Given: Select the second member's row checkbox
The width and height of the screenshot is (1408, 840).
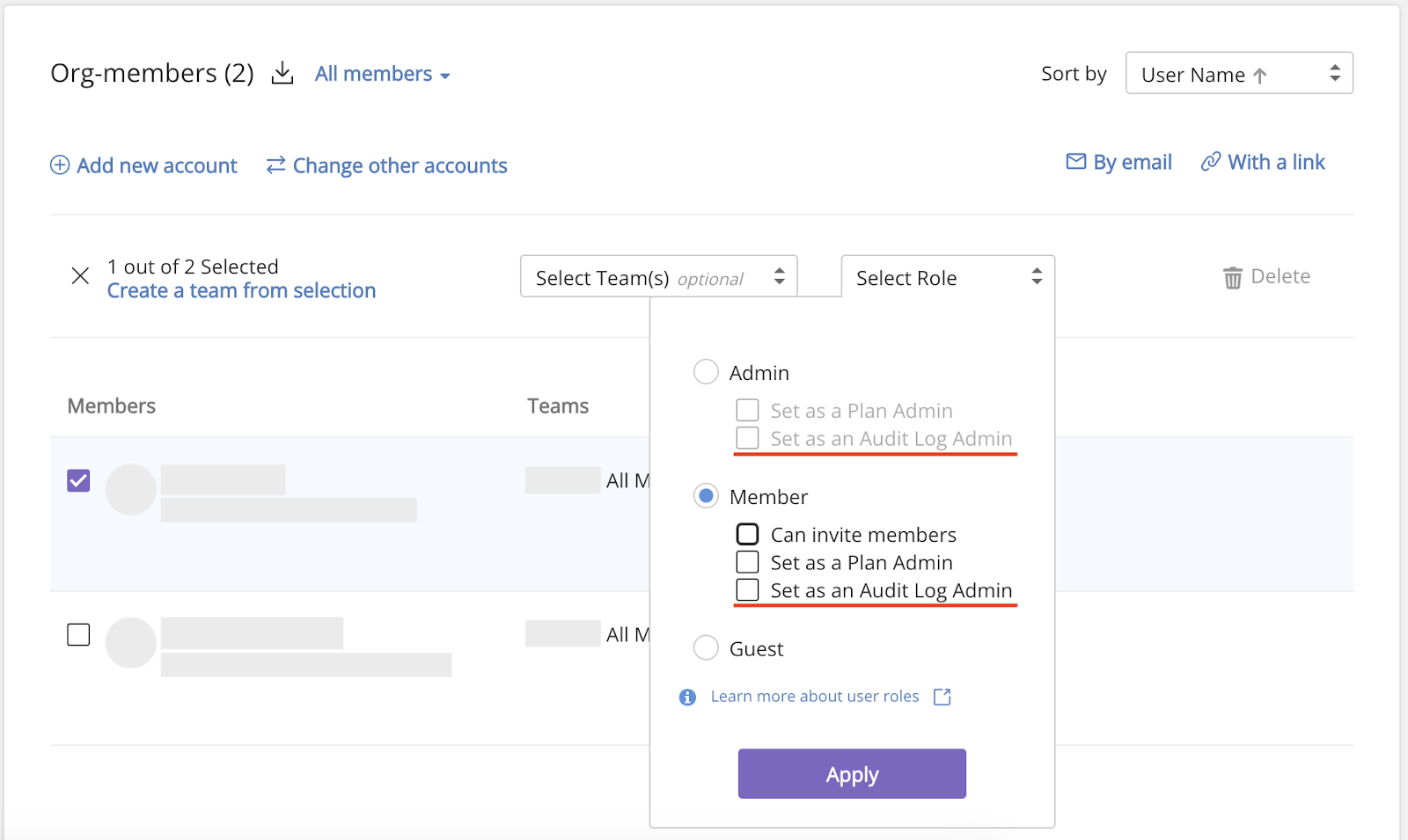Looking at the screenshot, I should [78, 634].
